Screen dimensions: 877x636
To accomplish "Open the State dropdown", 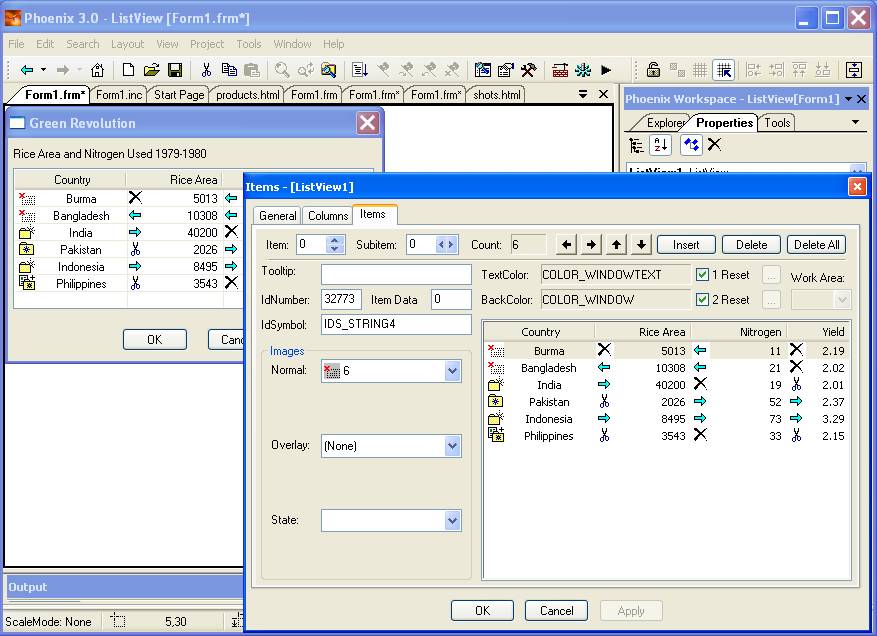I will pyautogui.click(x=452, y=521).
